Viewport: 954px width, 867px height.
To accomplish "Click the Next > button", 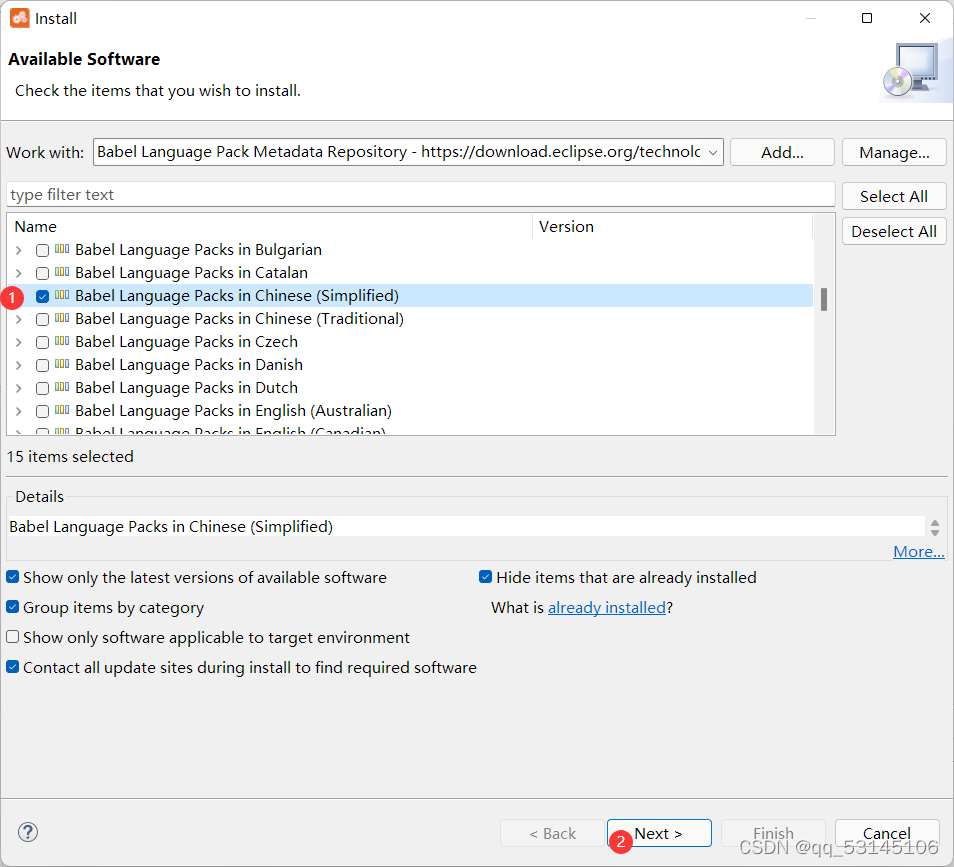I will (x=659, y=833).
